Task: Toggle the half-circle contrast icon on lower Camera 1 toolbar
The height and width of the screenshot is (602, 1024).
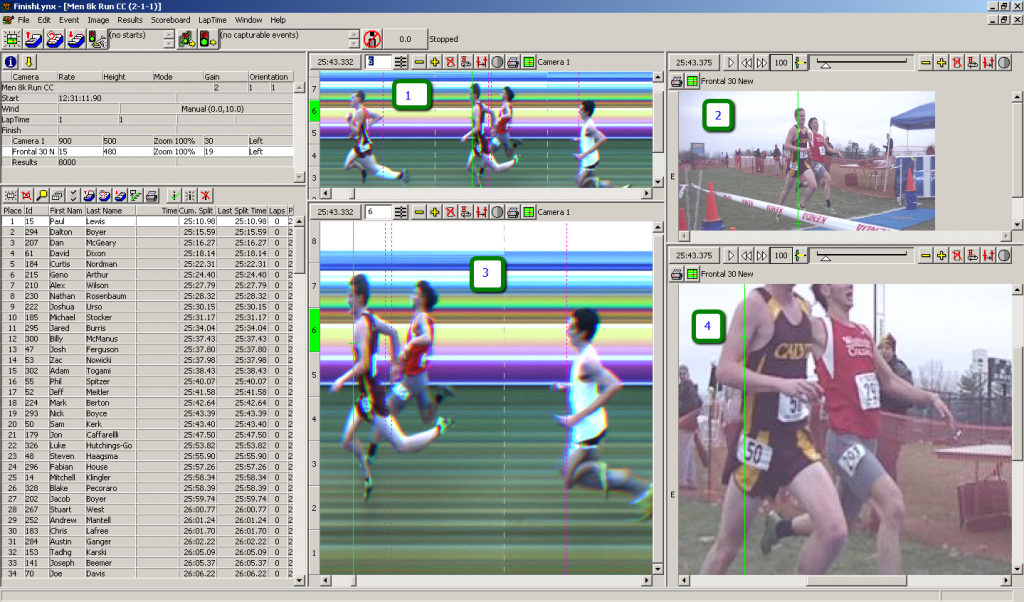Action: coord(497,212)
